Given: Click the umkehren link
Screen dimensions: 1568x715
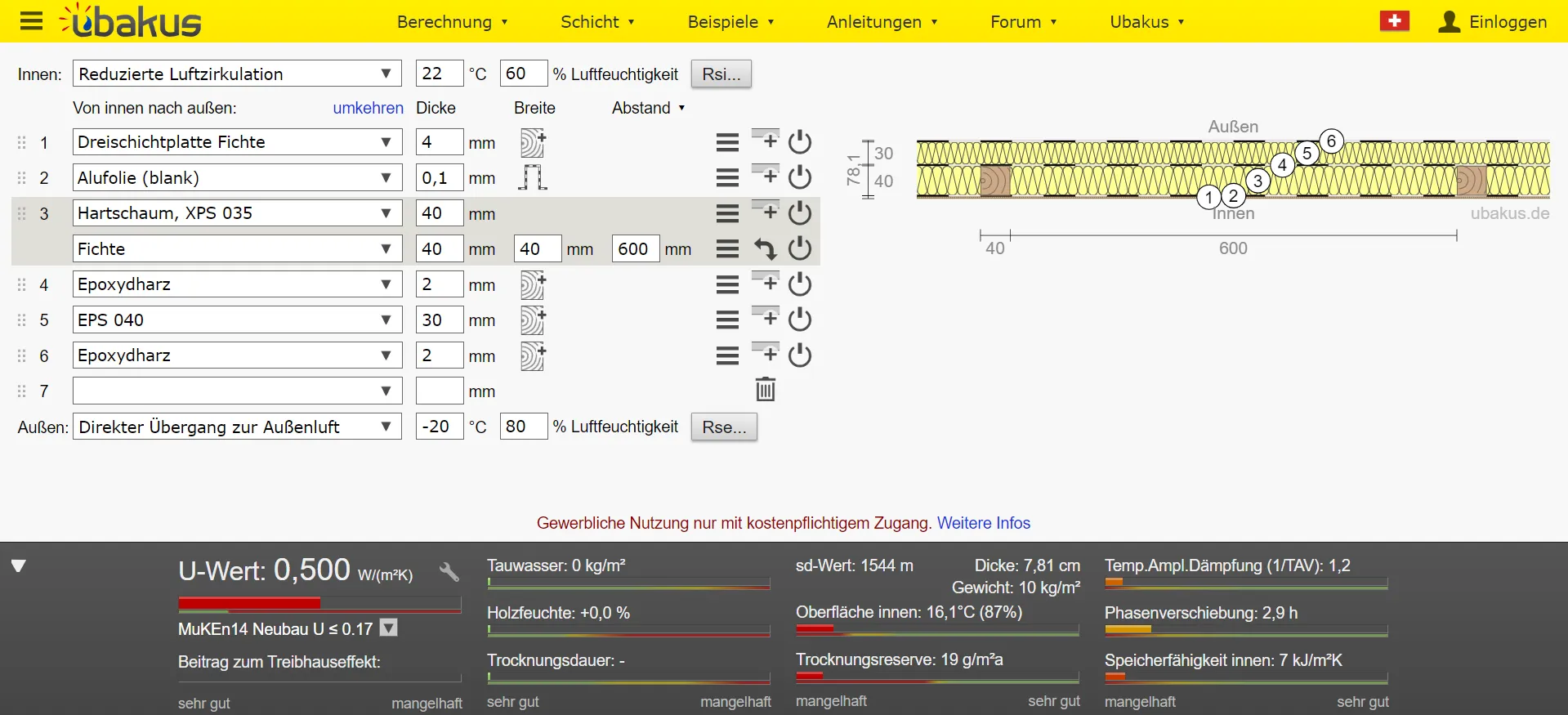Looking at the screenshot, I should coord(368,108).
